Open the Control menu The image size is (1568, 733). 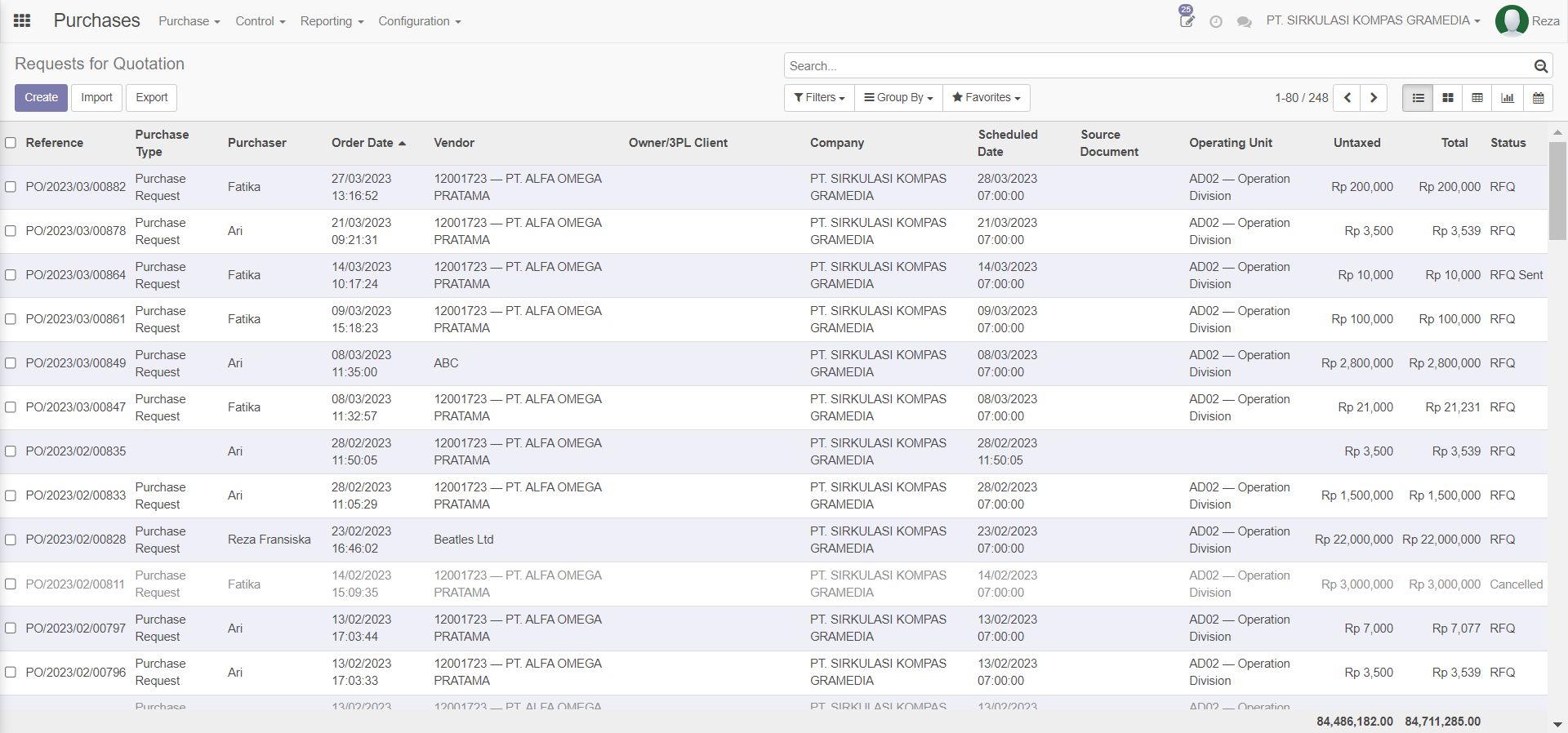[261, 21]
